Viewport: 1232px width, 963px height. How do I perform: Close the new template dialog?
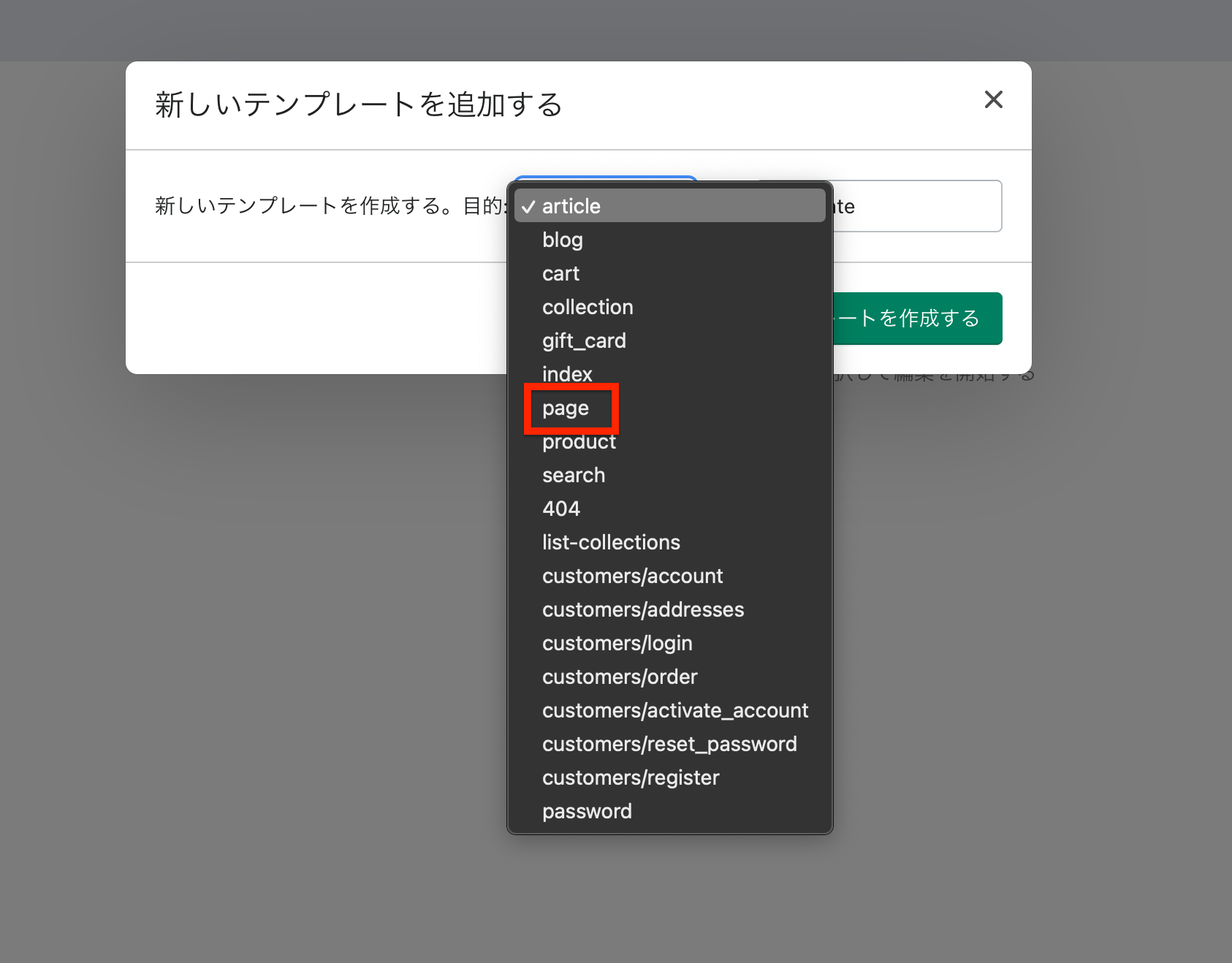pos(993,99)
